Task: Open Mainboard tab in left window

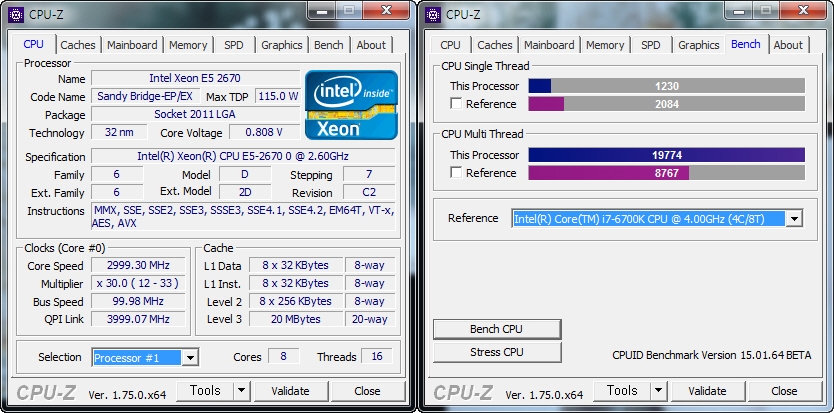Action: pos(132,45)
